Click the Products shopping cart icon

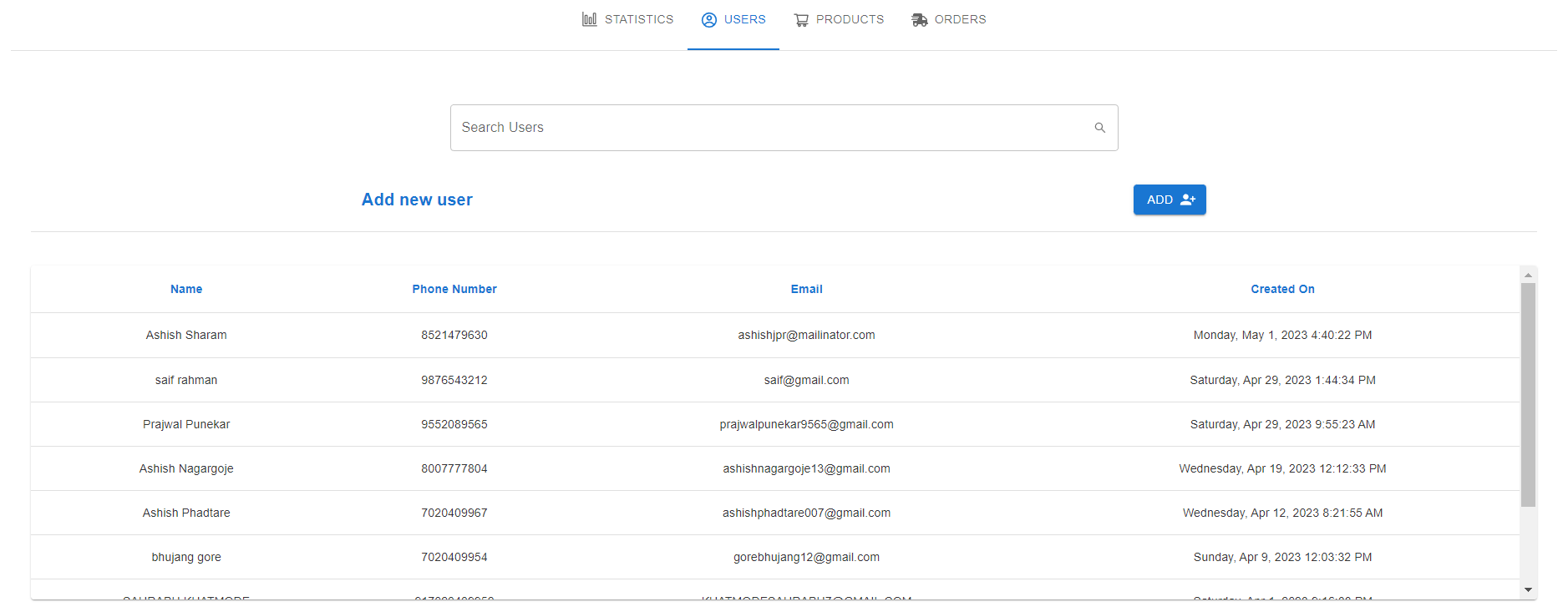click(801, 19)
